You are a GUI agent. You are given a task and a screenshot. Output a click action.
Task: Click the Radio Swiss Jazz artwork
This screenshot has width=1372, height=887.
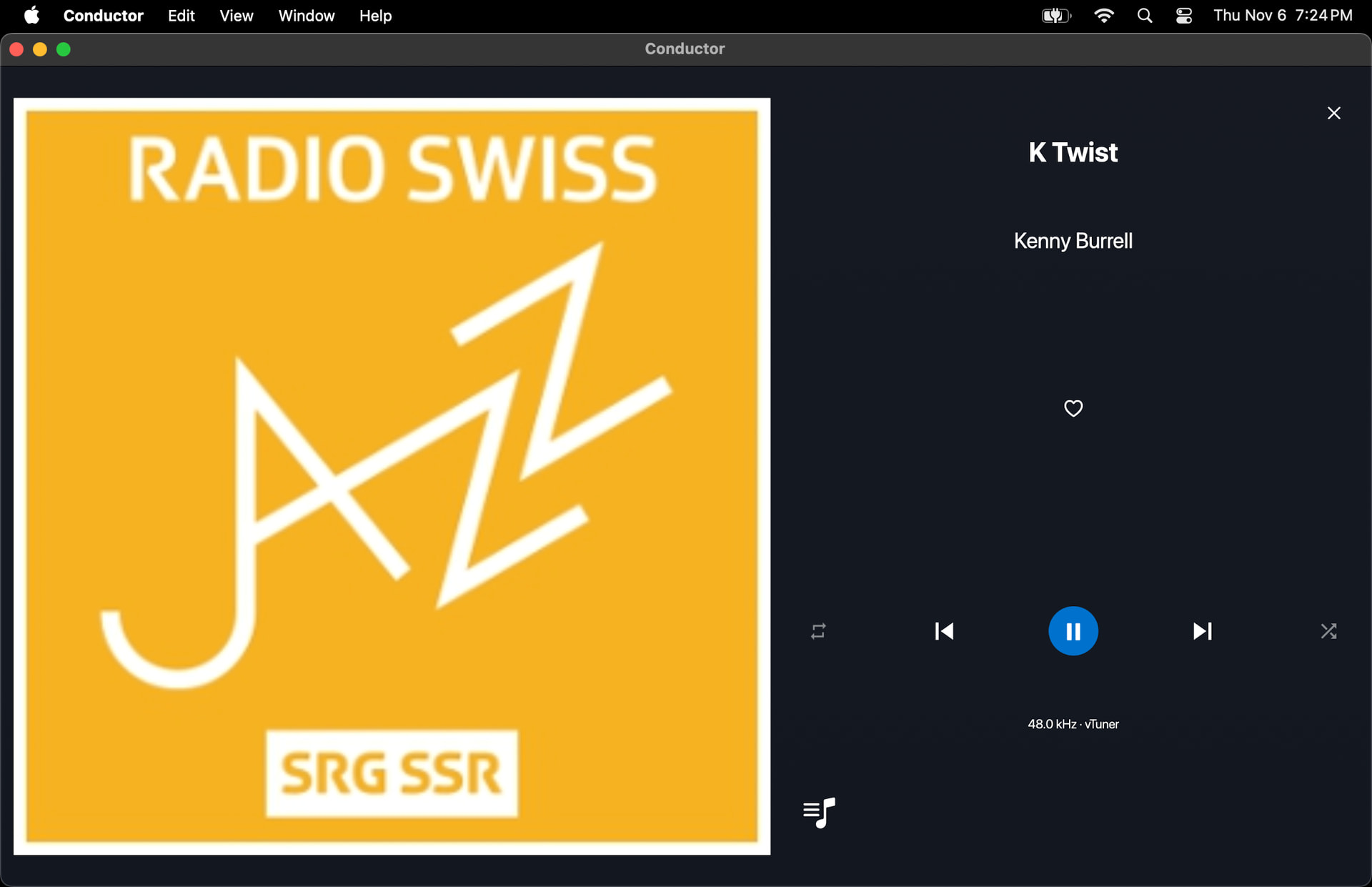[392, 476]
